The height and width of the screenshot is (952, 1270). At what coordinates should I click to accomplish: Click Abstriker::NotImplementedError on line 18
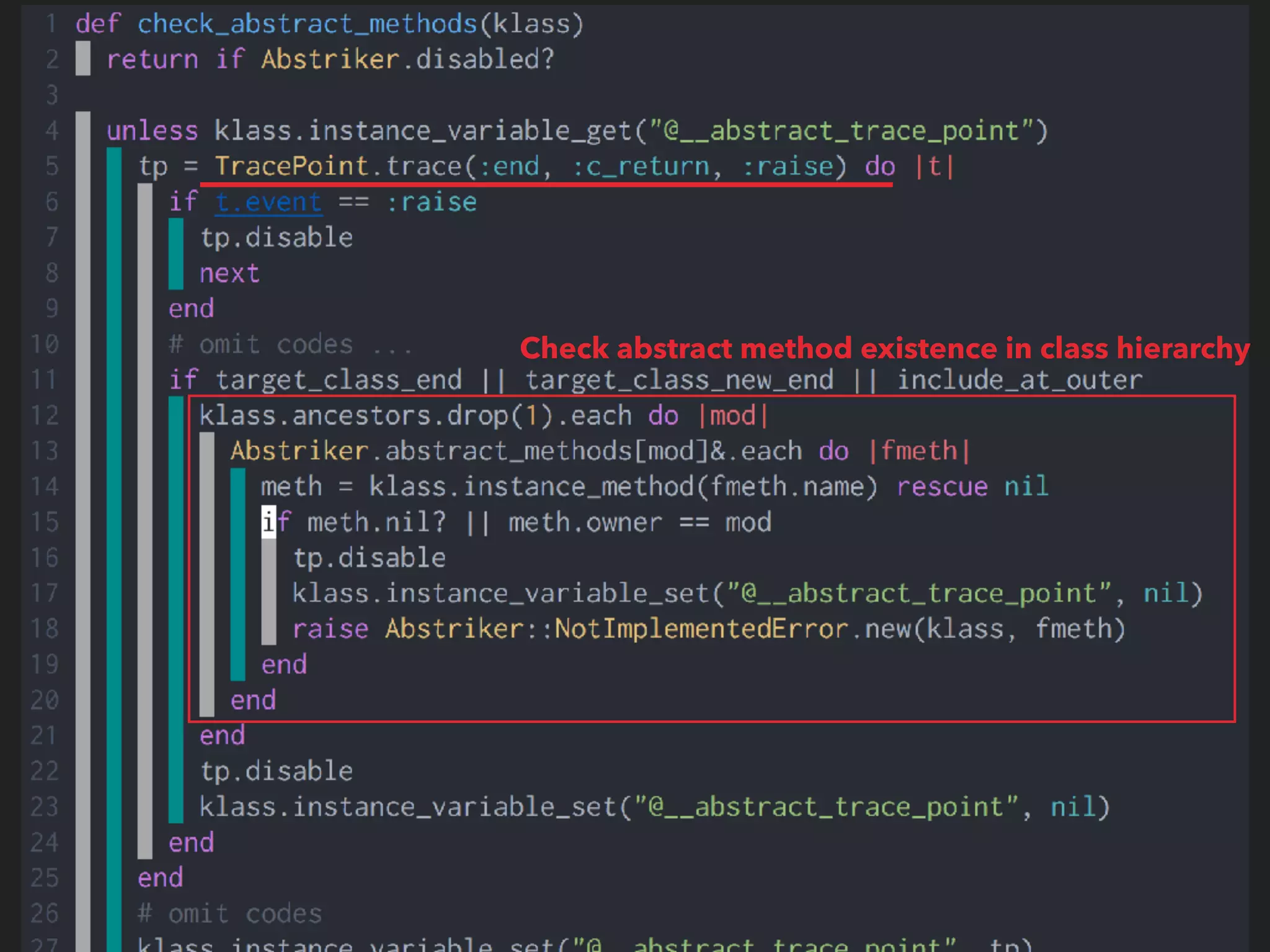pyautogui.click(x=616, y=628)
